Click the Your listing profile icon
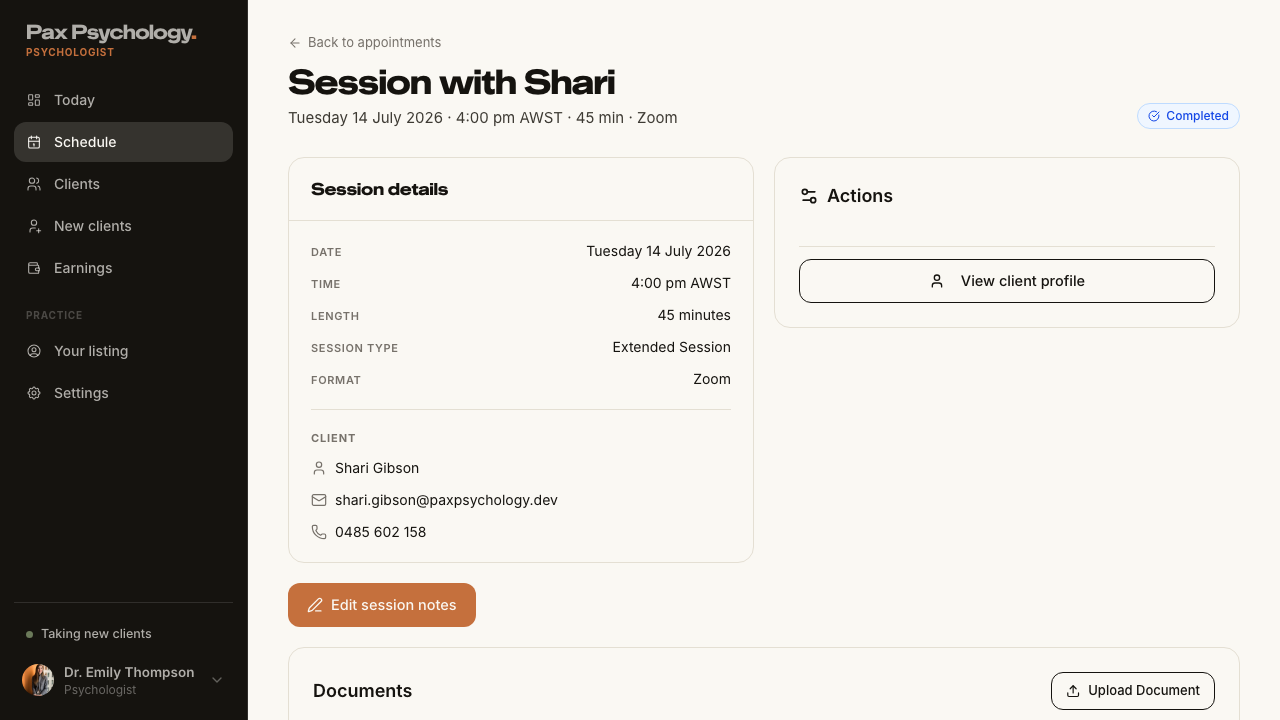 coord(34,351)
